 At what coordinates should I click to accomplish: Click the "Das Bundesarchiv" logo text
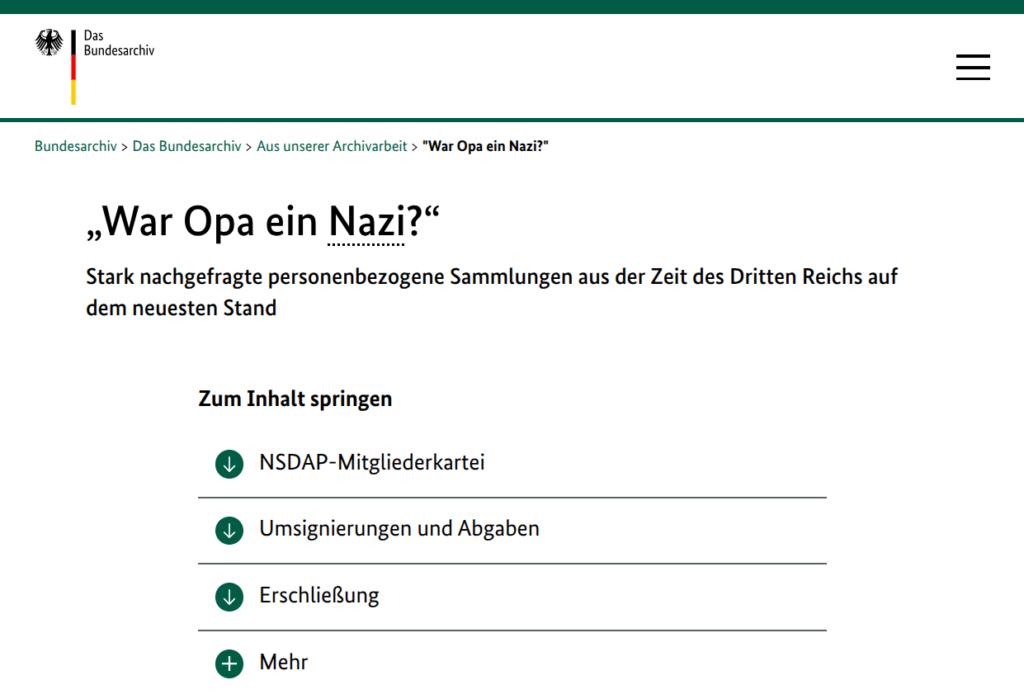click(119, 42)
